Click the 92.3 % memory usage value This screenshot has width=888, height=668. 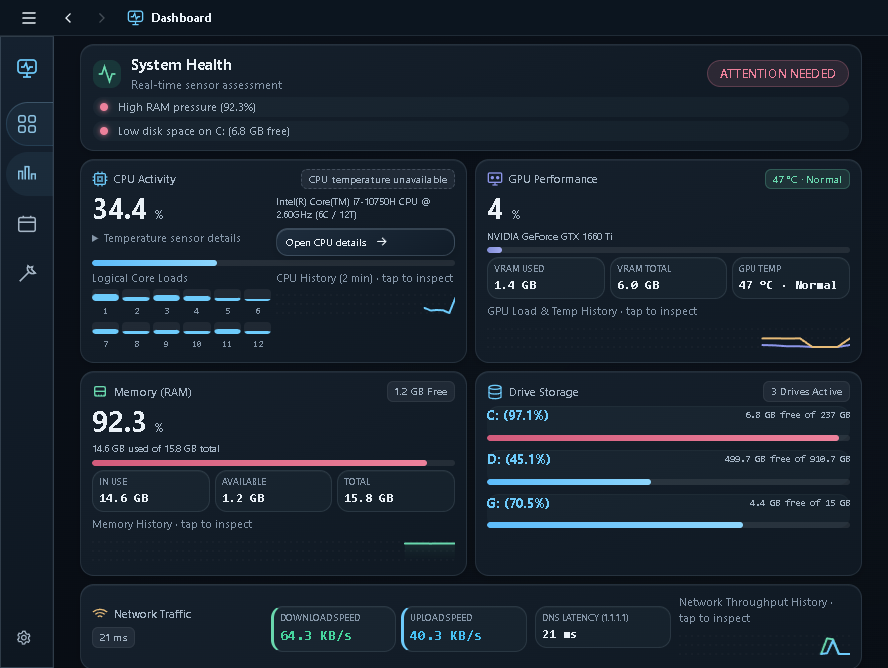pyautogui.click(x=128, y=422)
